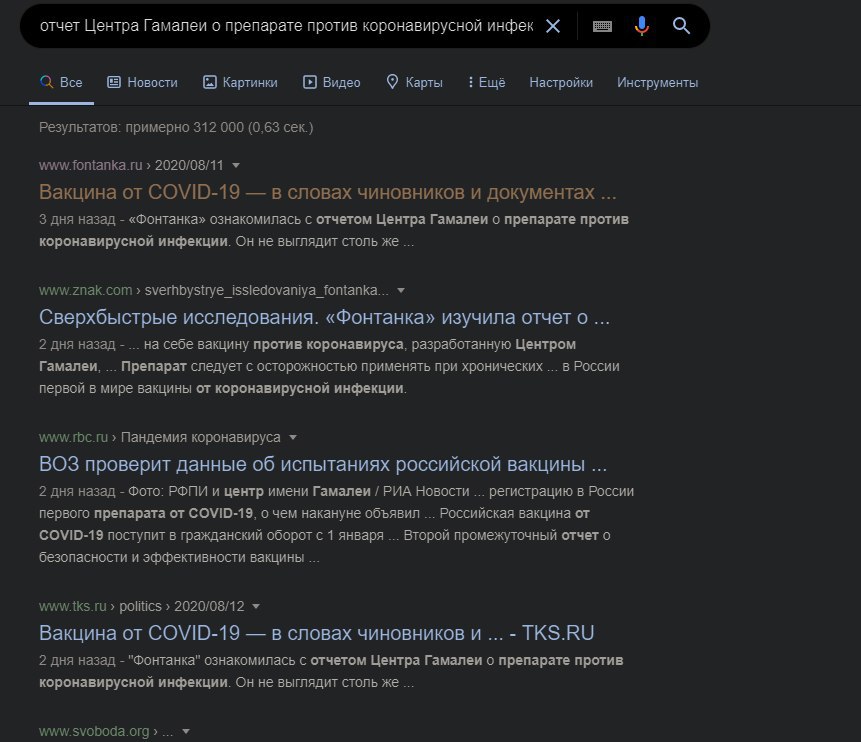Expand options arrow next to fontanka.ru URL

coord(236,165)
